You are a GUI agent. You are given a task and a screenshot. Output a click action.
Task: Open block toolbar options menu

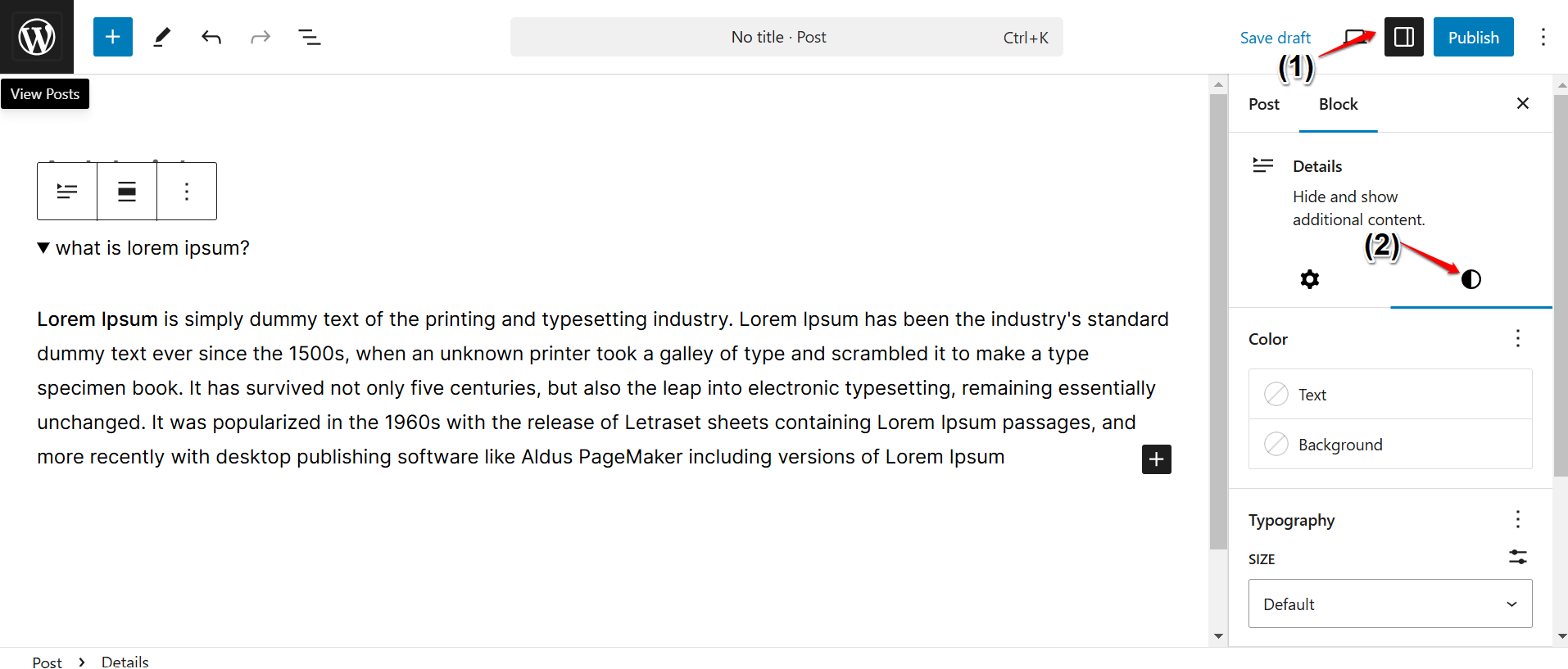[187, 192]
